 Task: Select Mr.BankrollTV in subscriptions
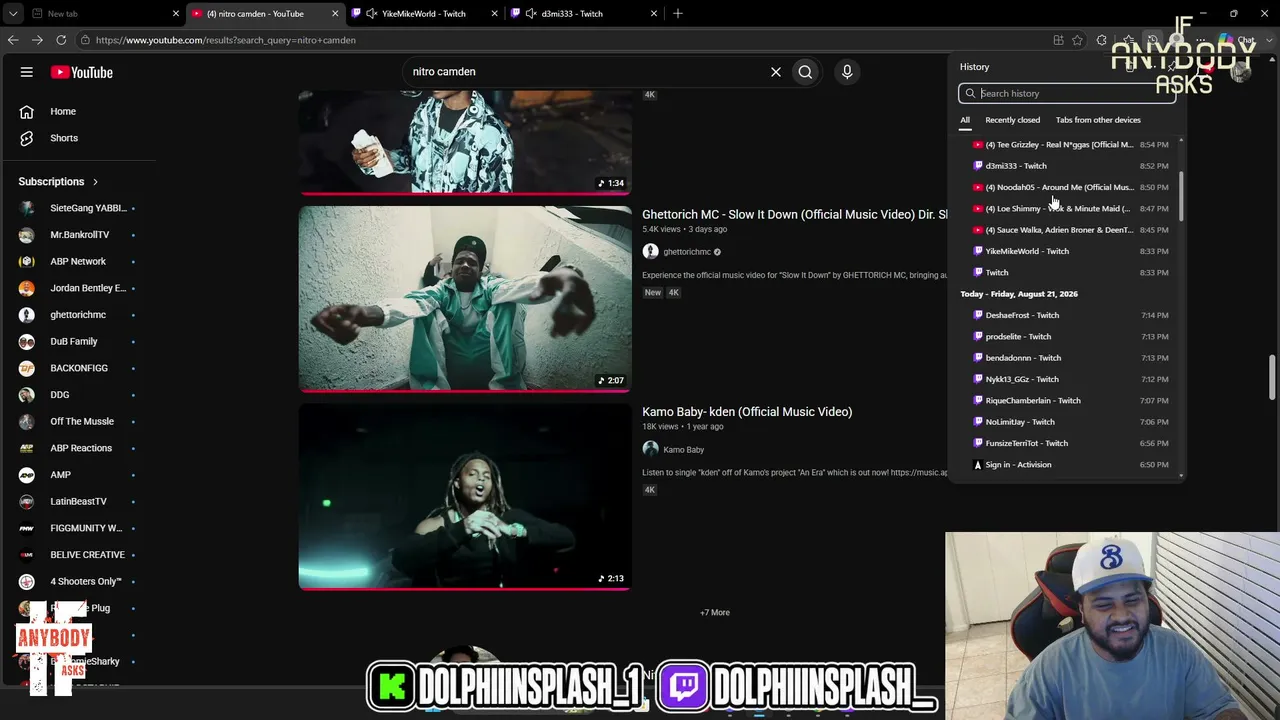[78, 235]
